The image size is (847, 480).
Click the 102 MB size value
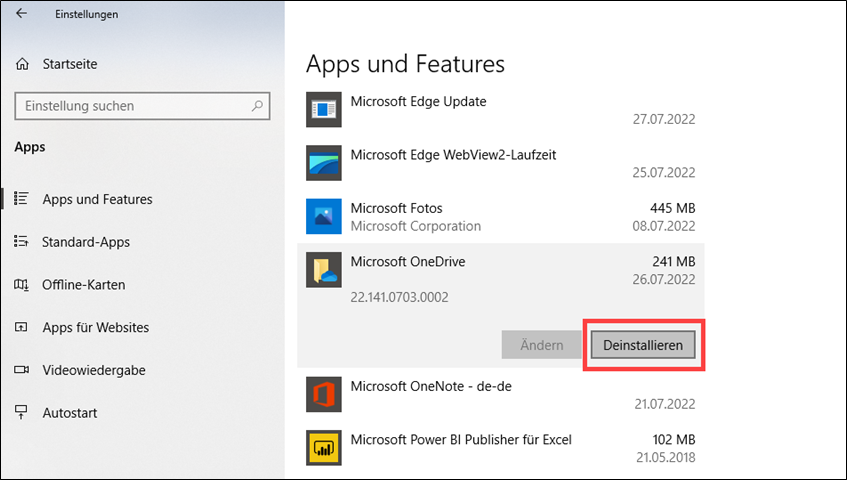coord(674,440)
